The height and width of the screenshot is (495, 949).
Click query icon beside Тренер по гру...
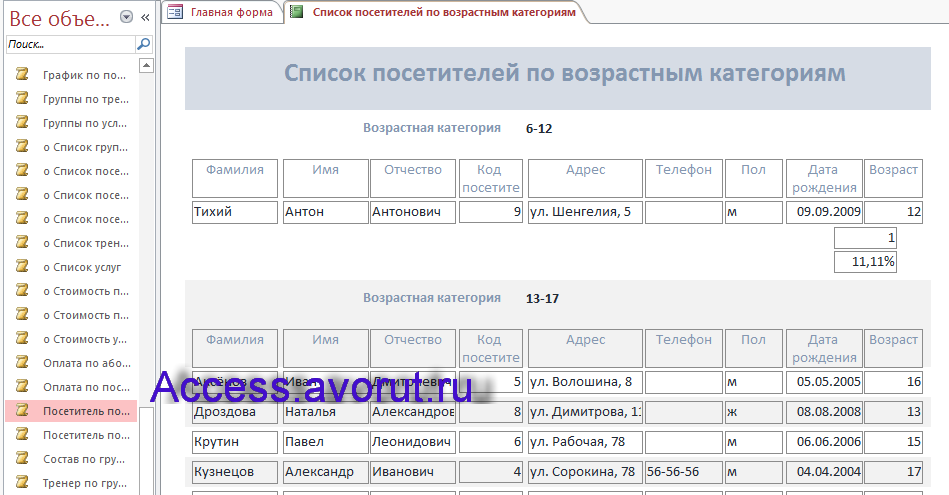22,482
